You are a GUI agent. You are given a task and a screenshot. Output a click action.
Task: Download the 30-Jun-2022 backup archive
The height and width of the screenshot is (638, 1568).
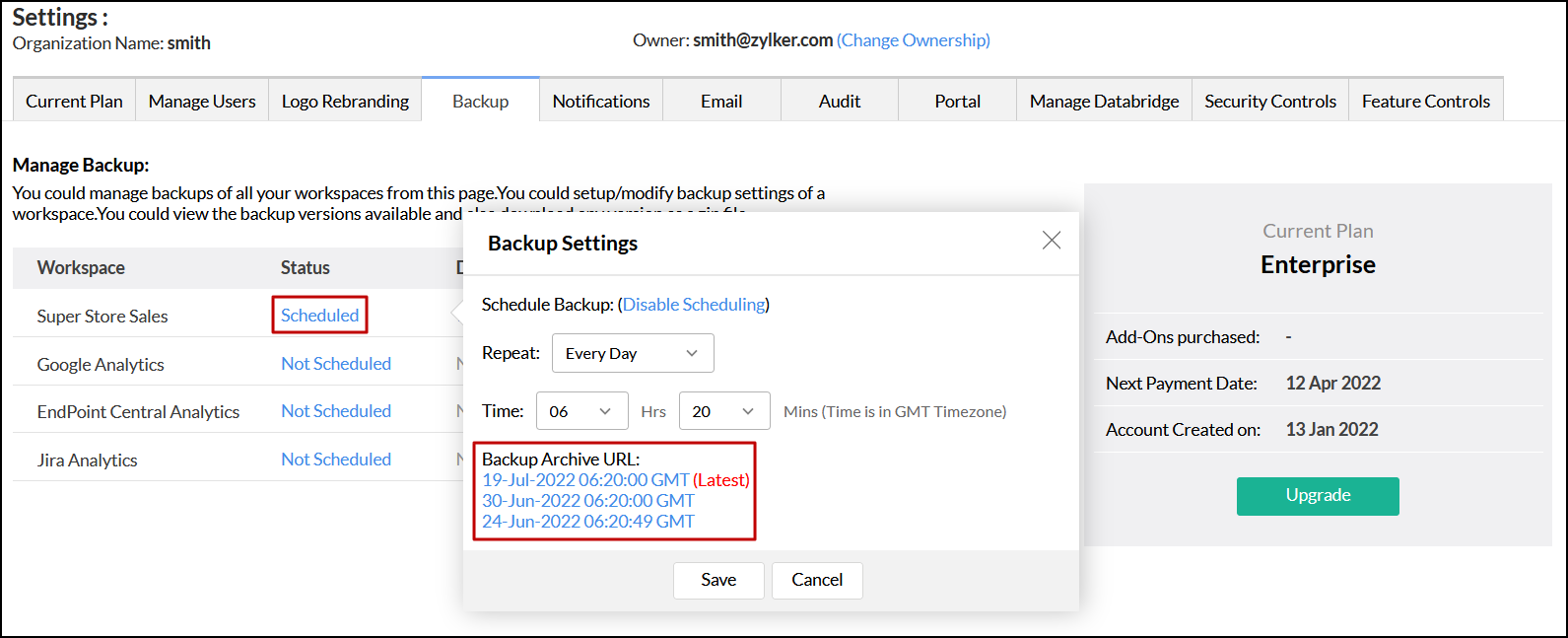(x=587, y=501)
